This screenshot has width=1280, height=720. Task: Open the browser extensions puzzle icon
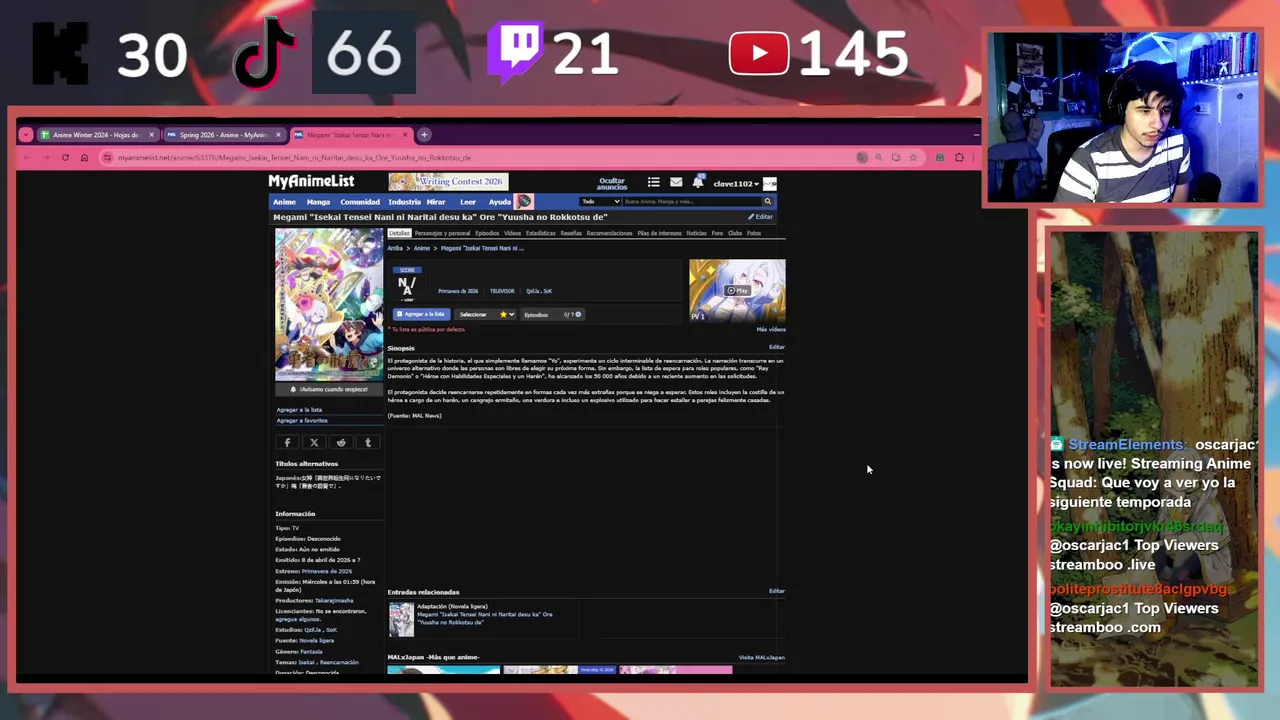[x=959, y=157]
